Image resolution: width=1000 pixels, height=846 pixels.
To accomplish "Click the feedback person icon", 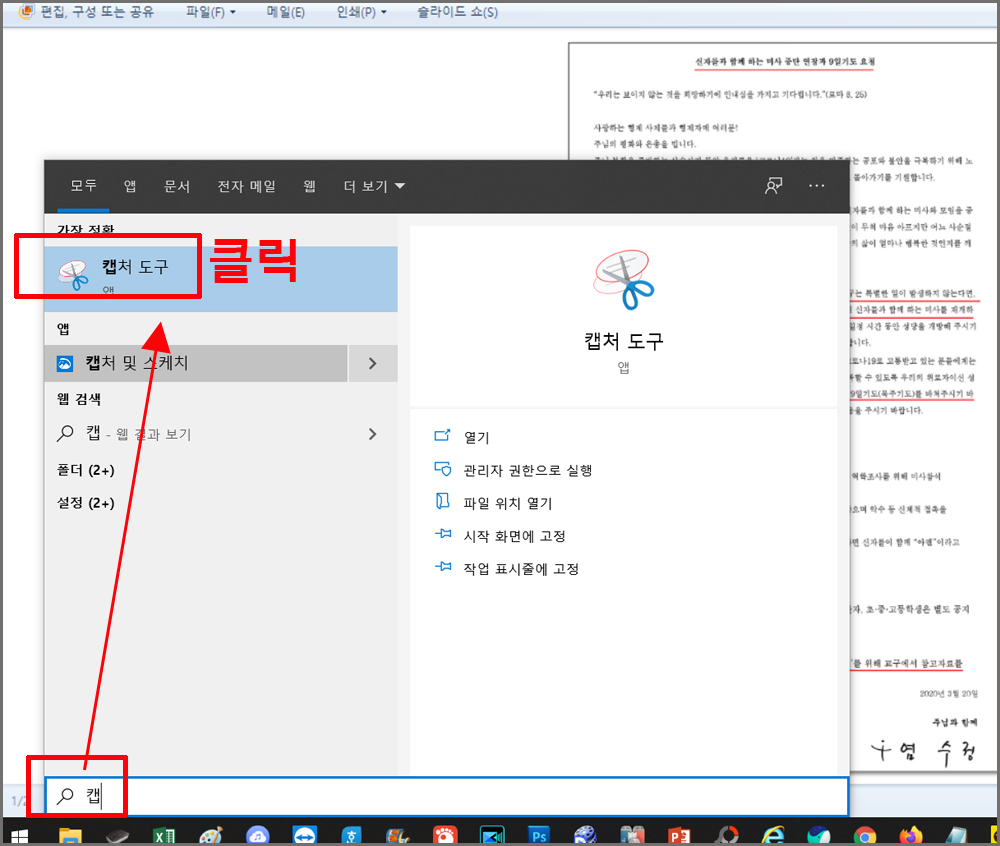I will (x=773, y=186).
